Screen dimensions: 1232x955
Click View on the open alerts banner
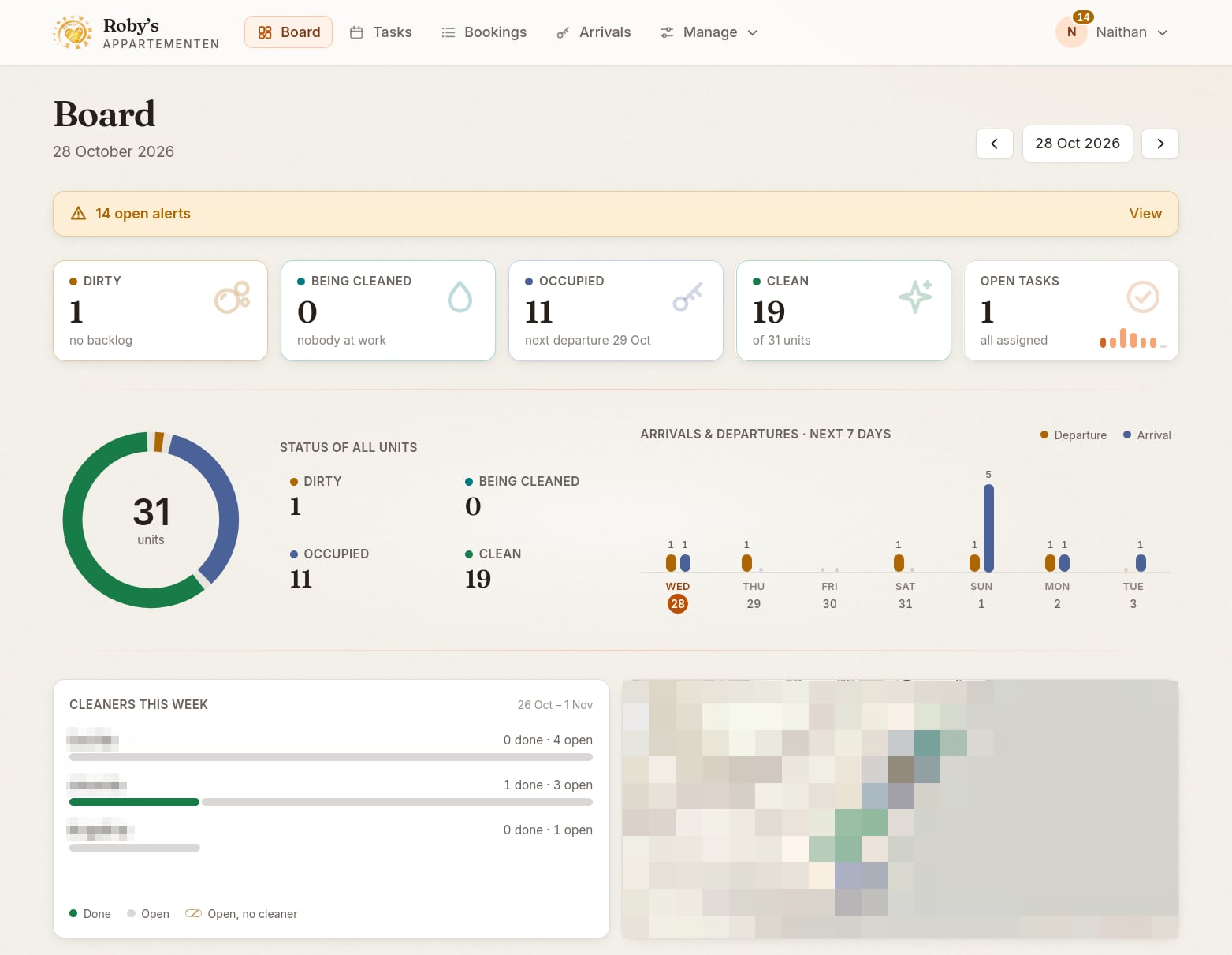coord(1145,214)
